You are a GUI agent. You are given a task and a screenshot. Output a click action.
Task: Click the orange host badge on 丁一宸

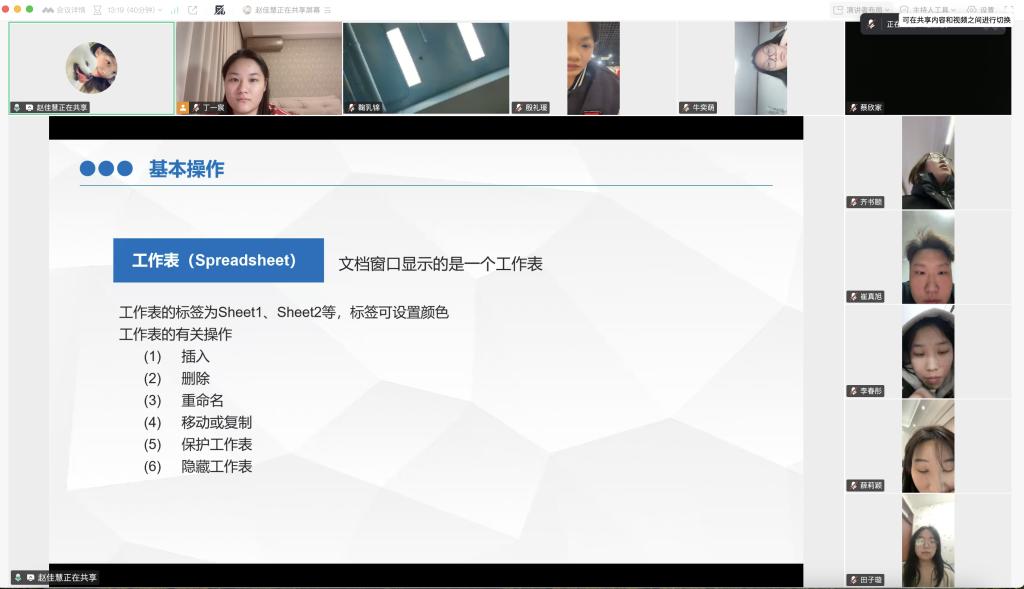pyautogui.click(x=183, y=107)
